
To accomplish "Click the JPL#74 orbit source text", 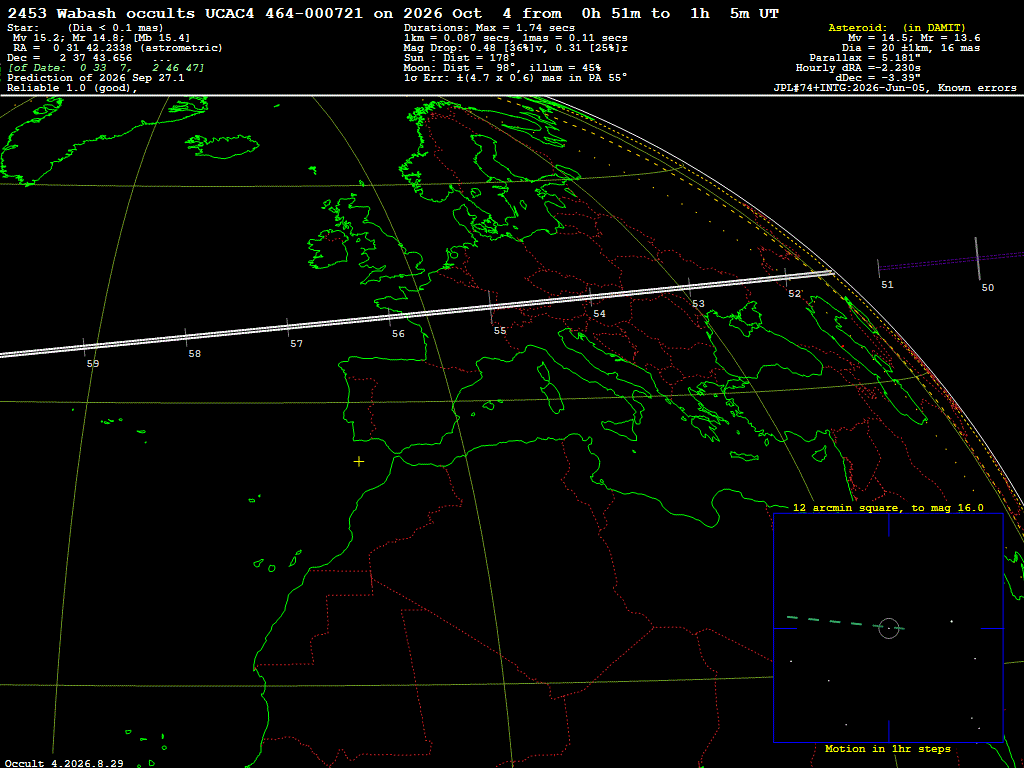I will [x=895, y=88].
